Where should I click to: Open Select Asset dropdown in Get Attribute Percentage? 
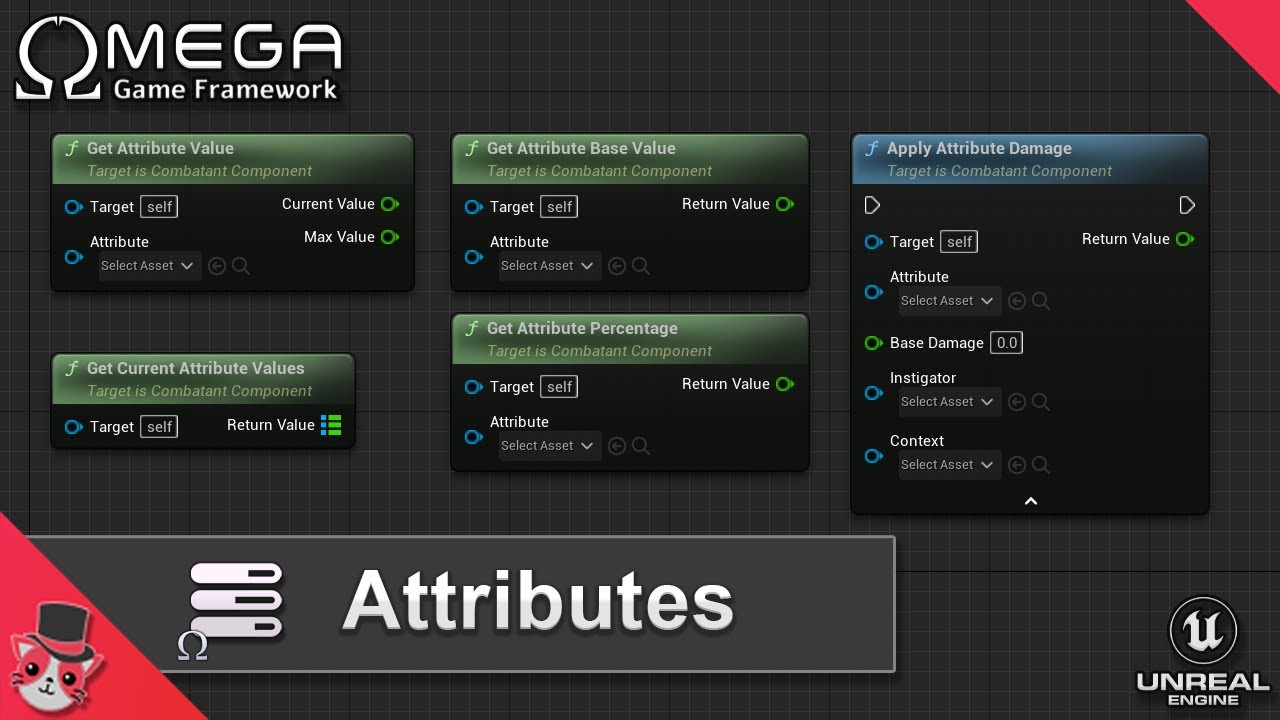pyautogui.click(x=550, y=446)
